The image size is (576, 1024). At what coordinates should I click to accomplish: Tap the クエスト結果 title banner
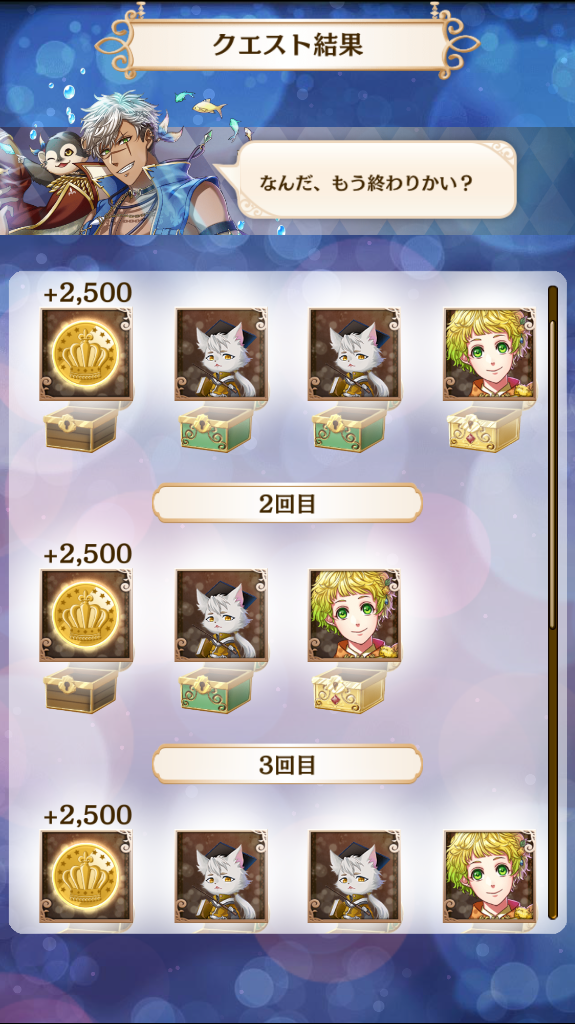click(x=287, y=44)
